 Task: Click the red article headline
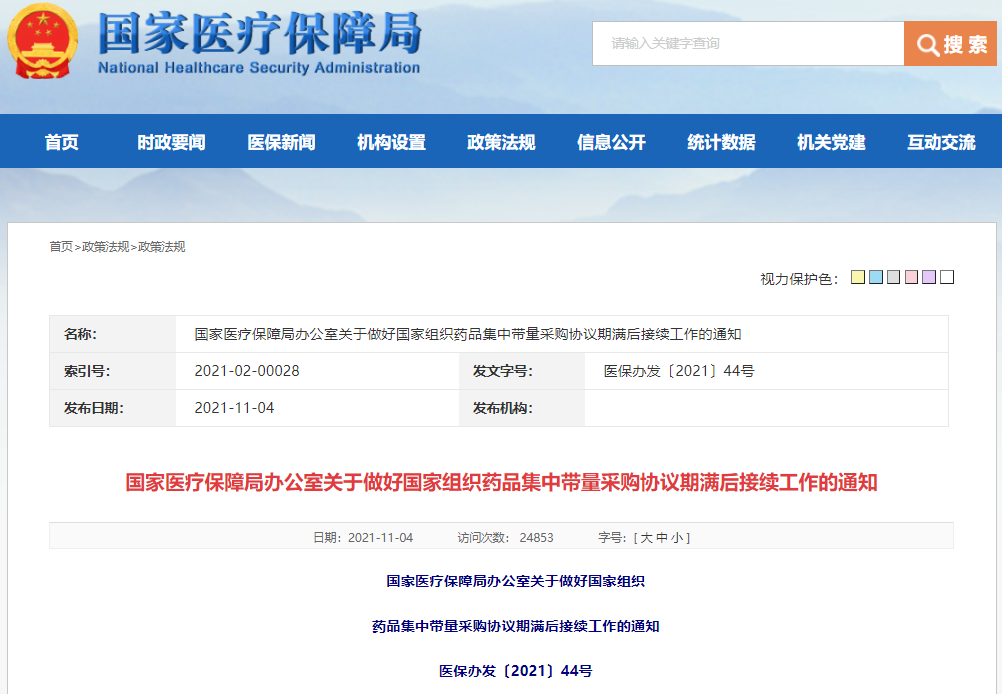coord(501,482)
